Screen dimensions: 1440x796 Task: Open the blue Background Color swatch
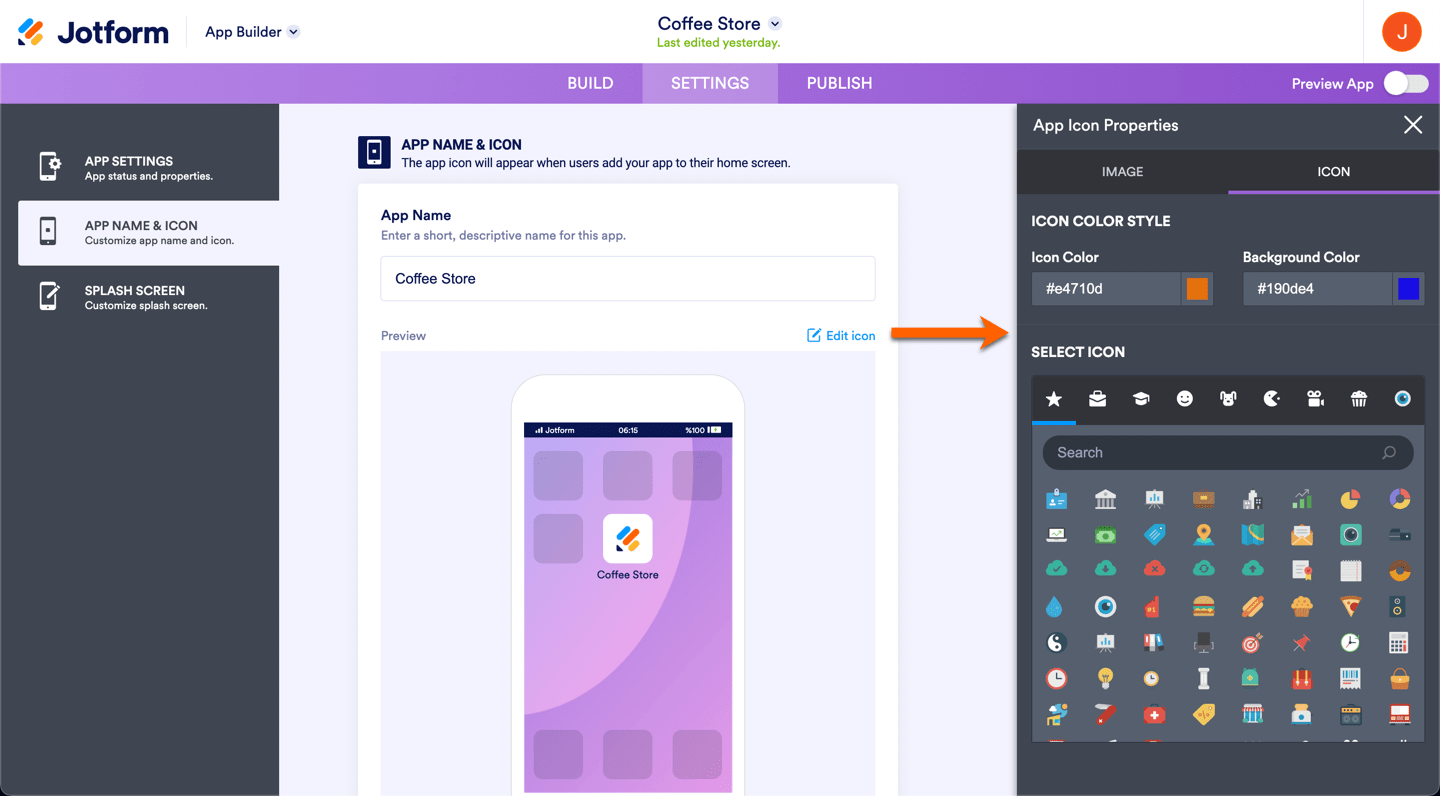click(x=1409, y=289)
